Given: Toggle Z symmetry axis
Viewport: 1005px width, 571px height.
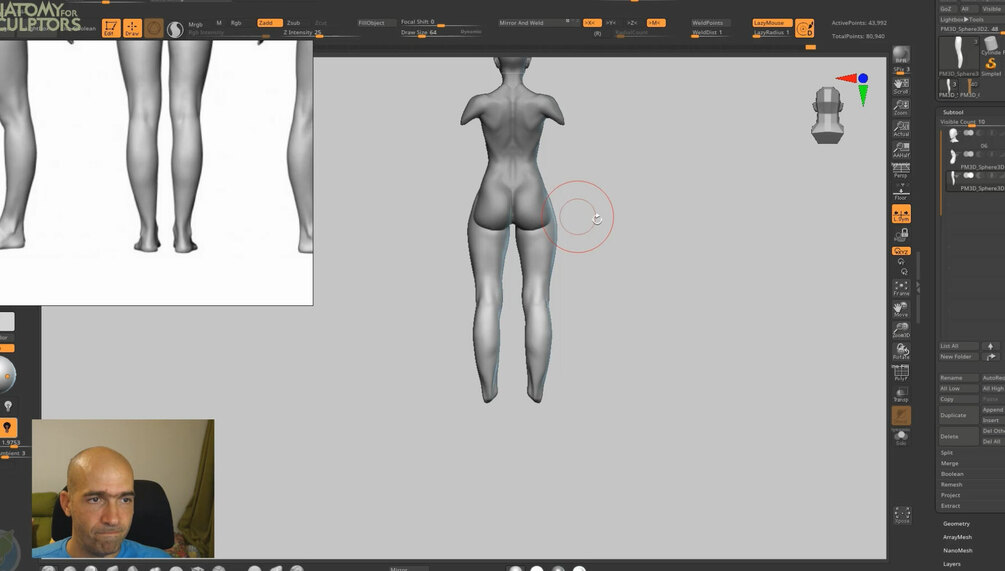Looking at the screenshot, I should coord(632,22).
